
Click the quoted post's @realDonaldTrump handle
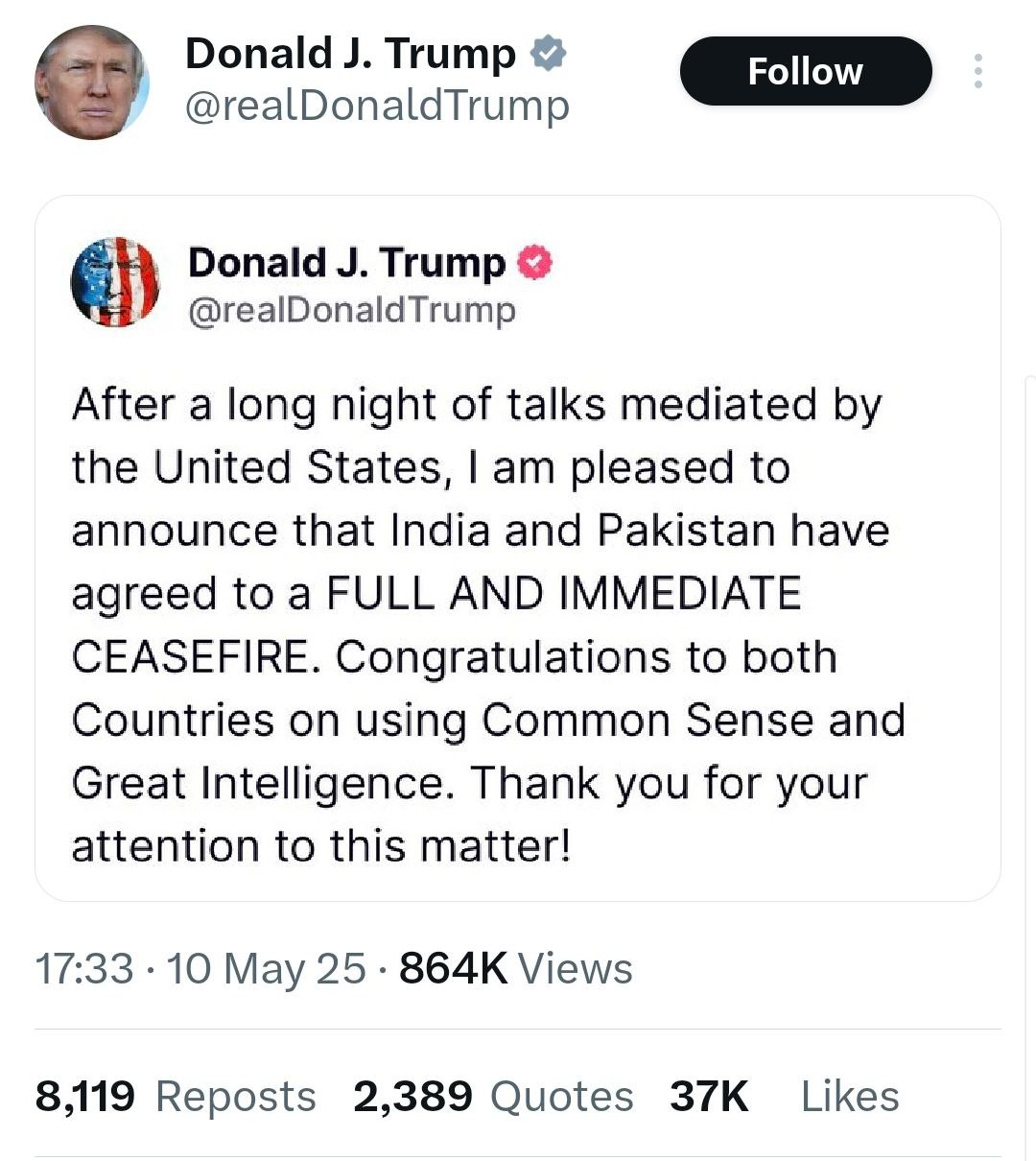[351, 310]
